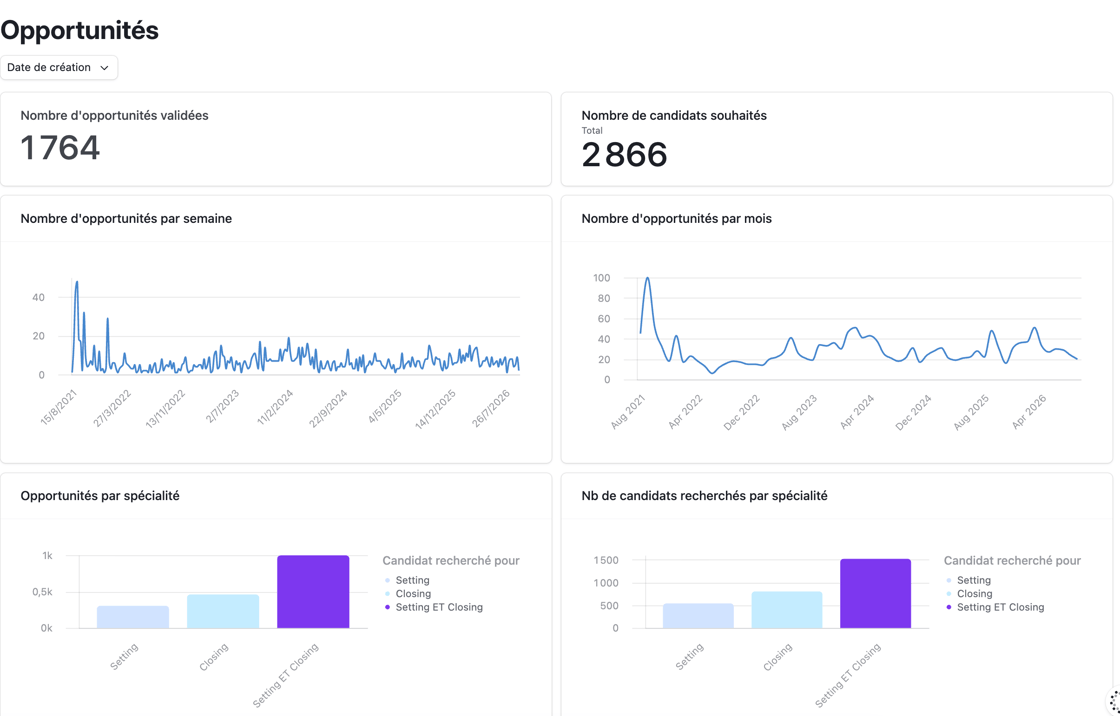The height and width of the screenshot is (716, 1120).
Task: Click the "Apr 2026" label on monthly chart axis
Action: click(x=1029, y=412)
